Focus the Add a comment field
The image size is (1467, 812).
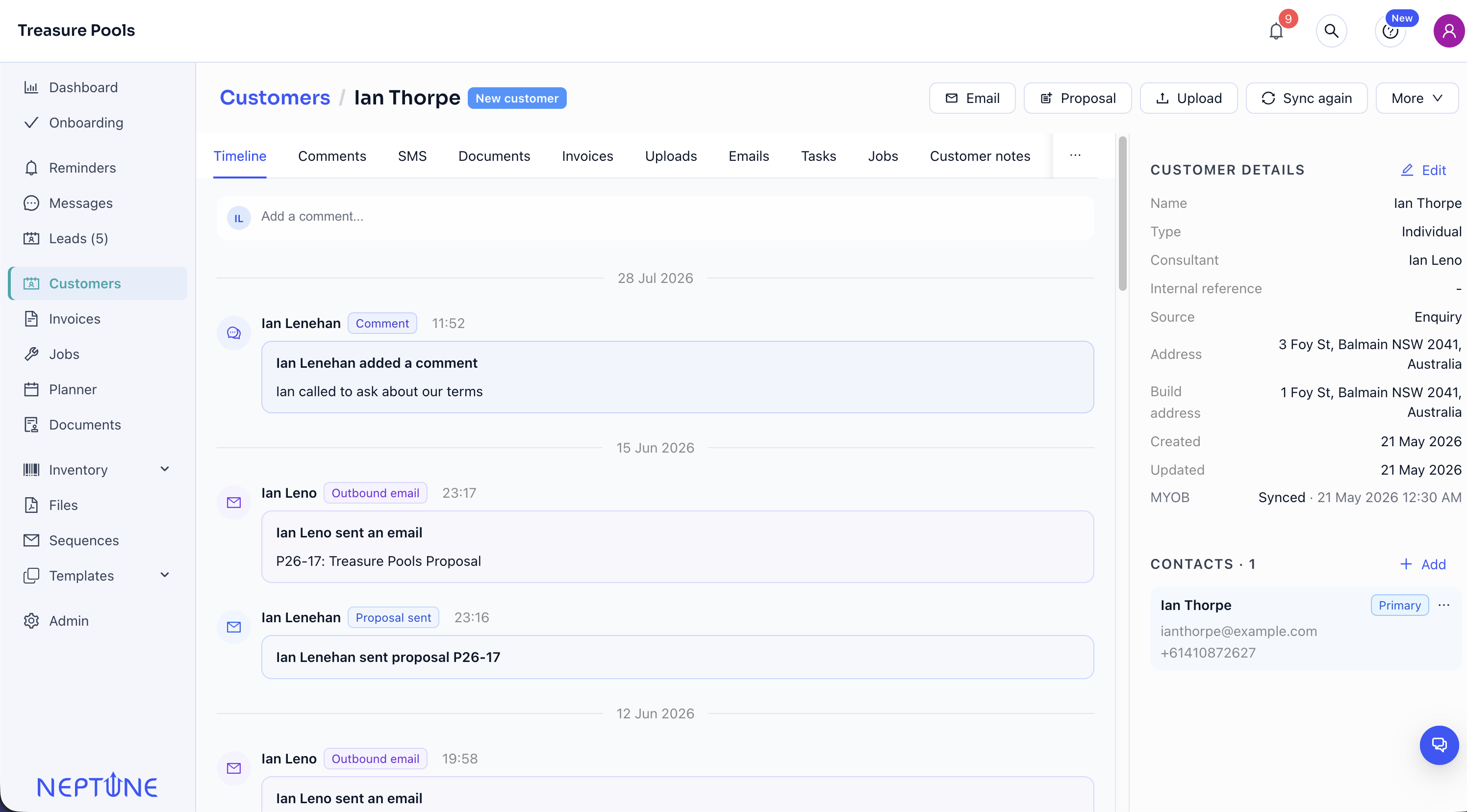tap(655, 217)
